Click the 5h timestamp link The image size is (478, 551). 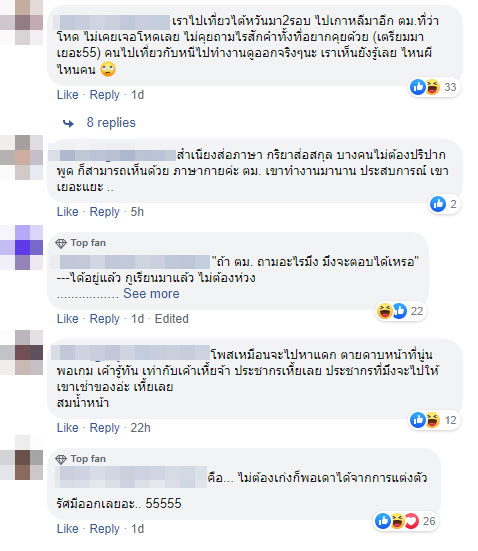point(137,212)
